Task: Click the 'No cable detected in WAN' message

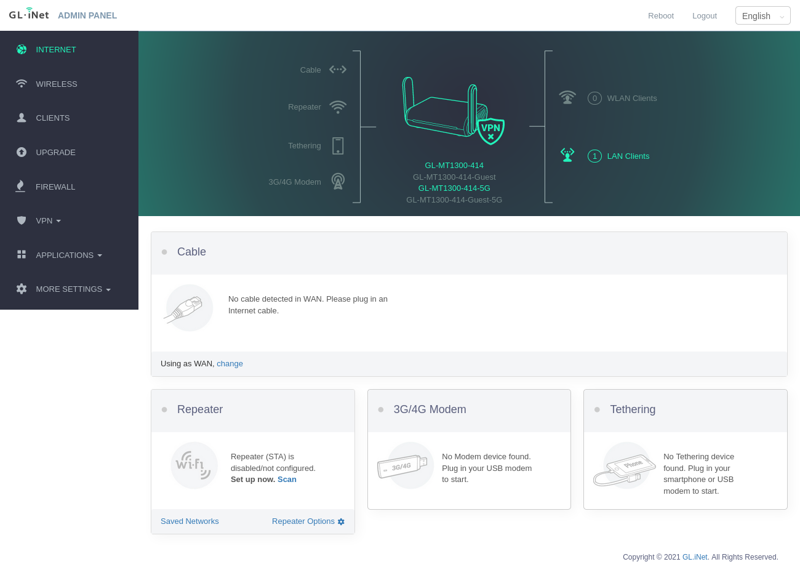Action: click(308, 305)
